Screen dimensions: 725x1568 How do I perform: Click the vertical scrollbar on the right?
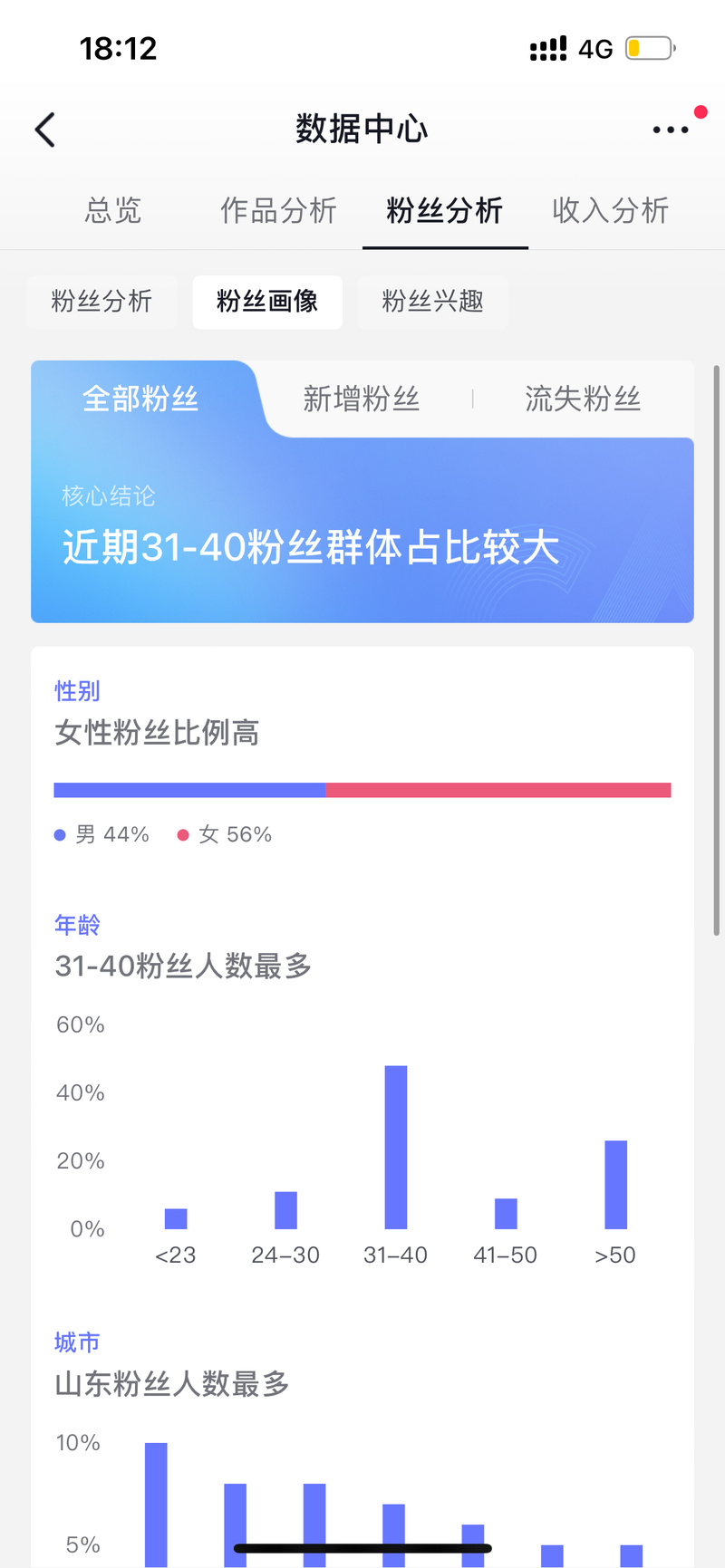716,650
